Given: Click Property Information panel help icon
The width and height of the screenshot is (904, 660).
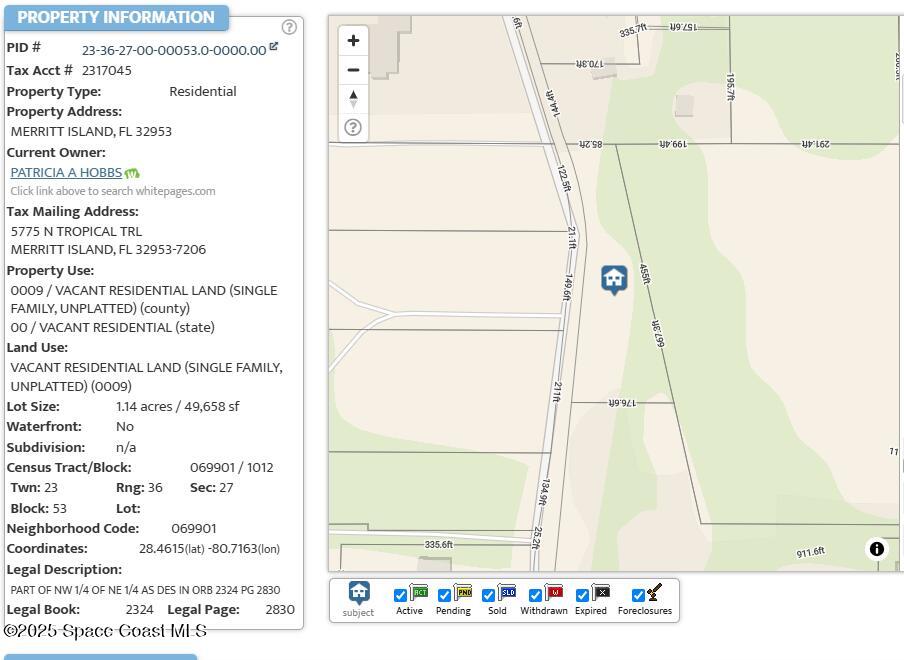Looking at the screenshot, I should 289,27.
